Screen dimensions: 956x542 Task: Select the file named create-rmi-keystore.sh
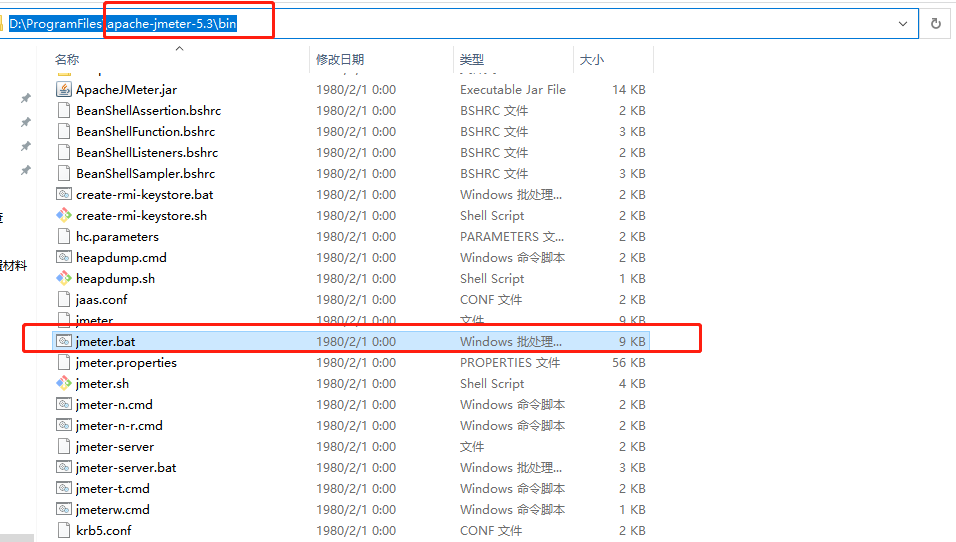click(141, 216)
